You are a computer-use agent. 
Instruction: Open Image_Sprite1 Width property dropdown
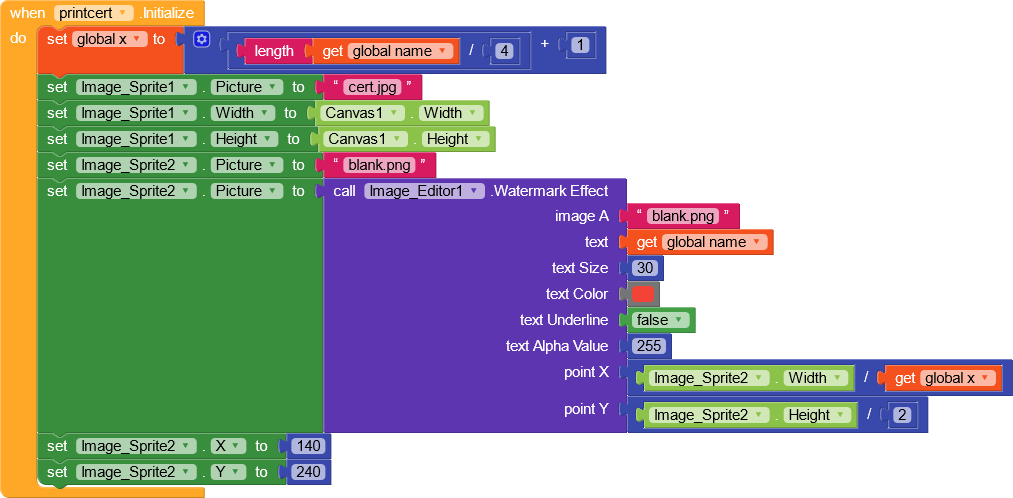click(x=243, y=113)
